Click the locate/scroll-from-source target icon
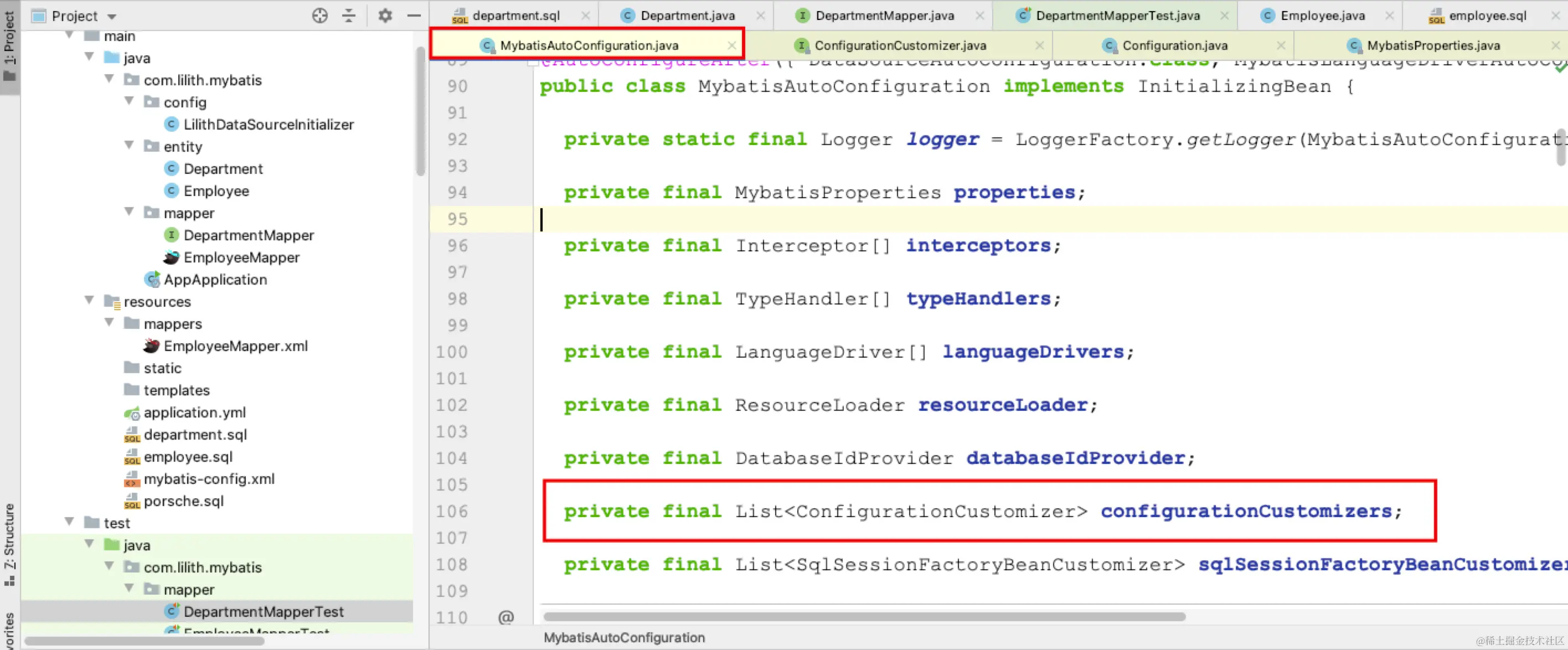The height and width of the screenshot is (650, 1568). [319, 15]
